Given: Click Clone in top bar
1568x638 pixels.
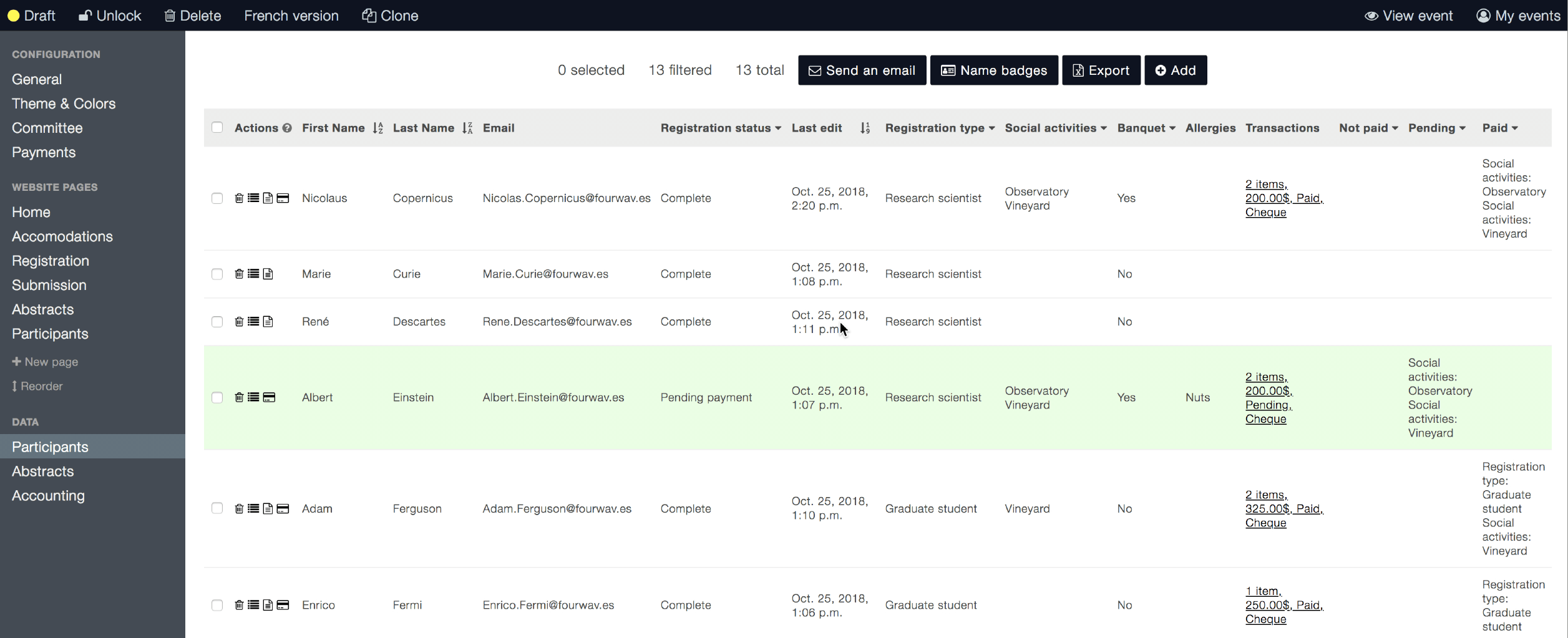Looking at the screenshot, I should 390,16.
